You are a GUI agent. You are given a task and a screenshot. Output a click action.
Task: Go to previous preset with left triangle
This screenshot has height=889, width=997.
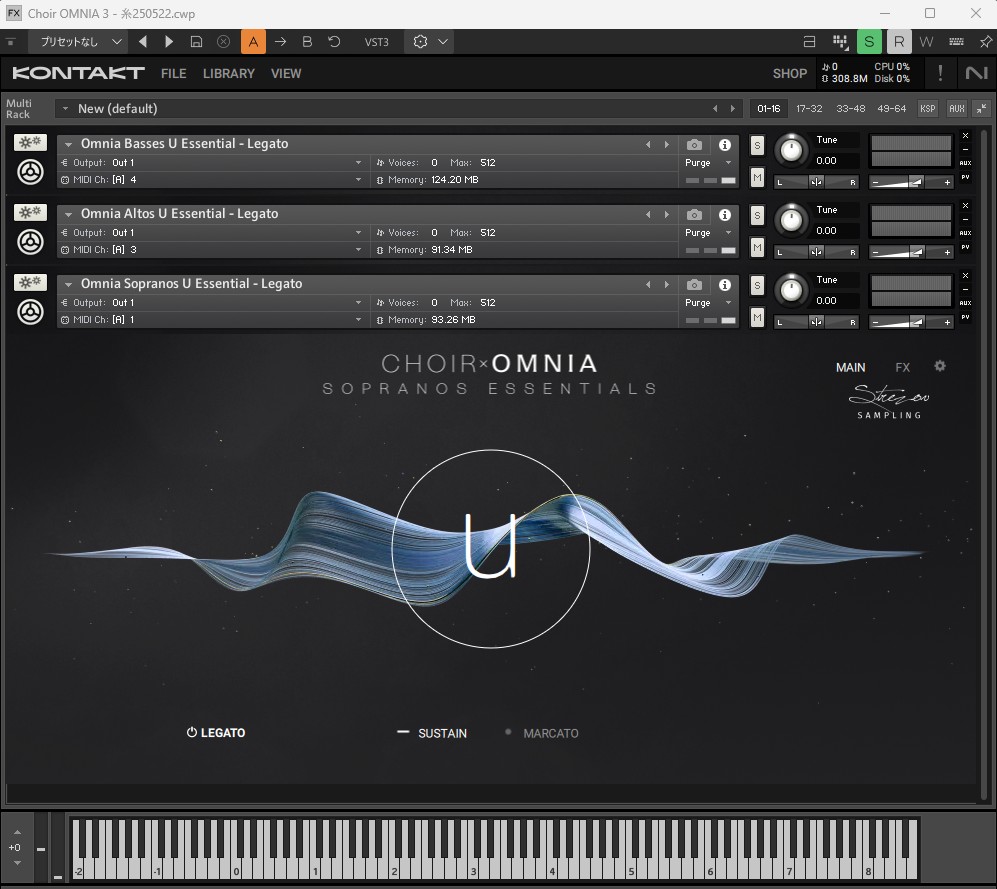coord(142,42)
